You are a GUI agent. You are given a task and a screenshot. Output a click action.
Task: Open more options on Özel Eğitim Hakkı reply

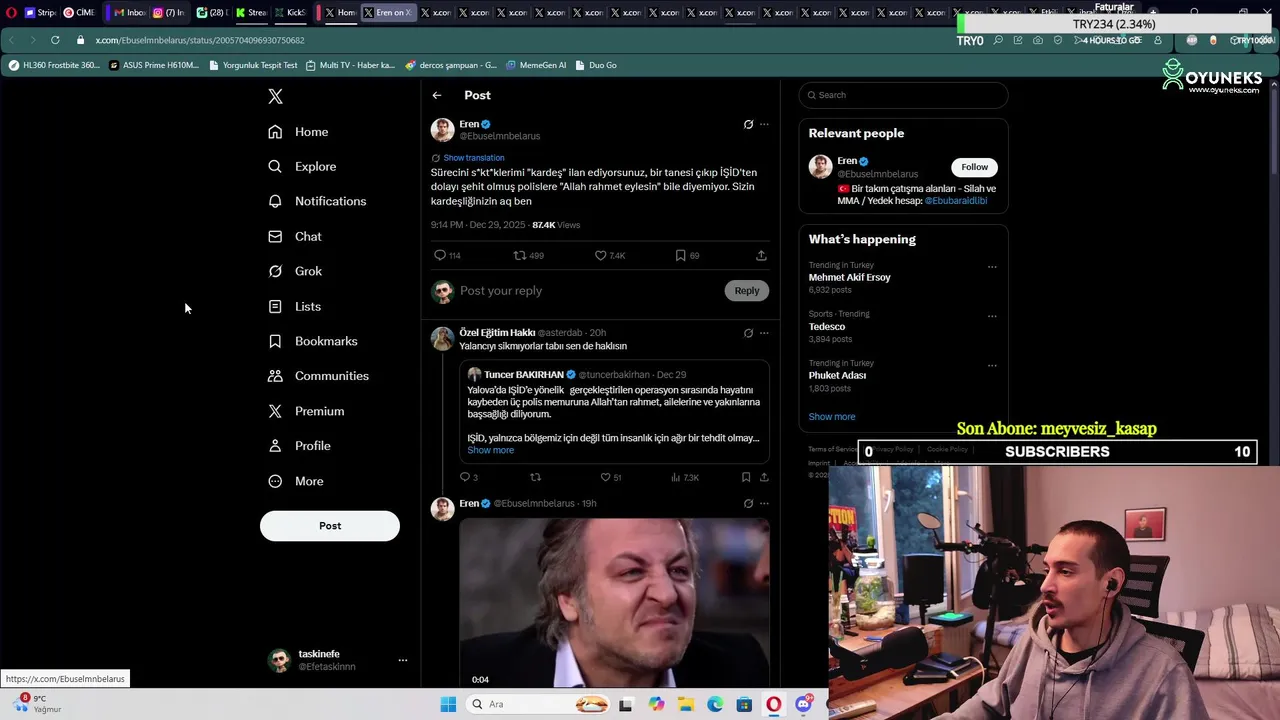tap(764, 333)
